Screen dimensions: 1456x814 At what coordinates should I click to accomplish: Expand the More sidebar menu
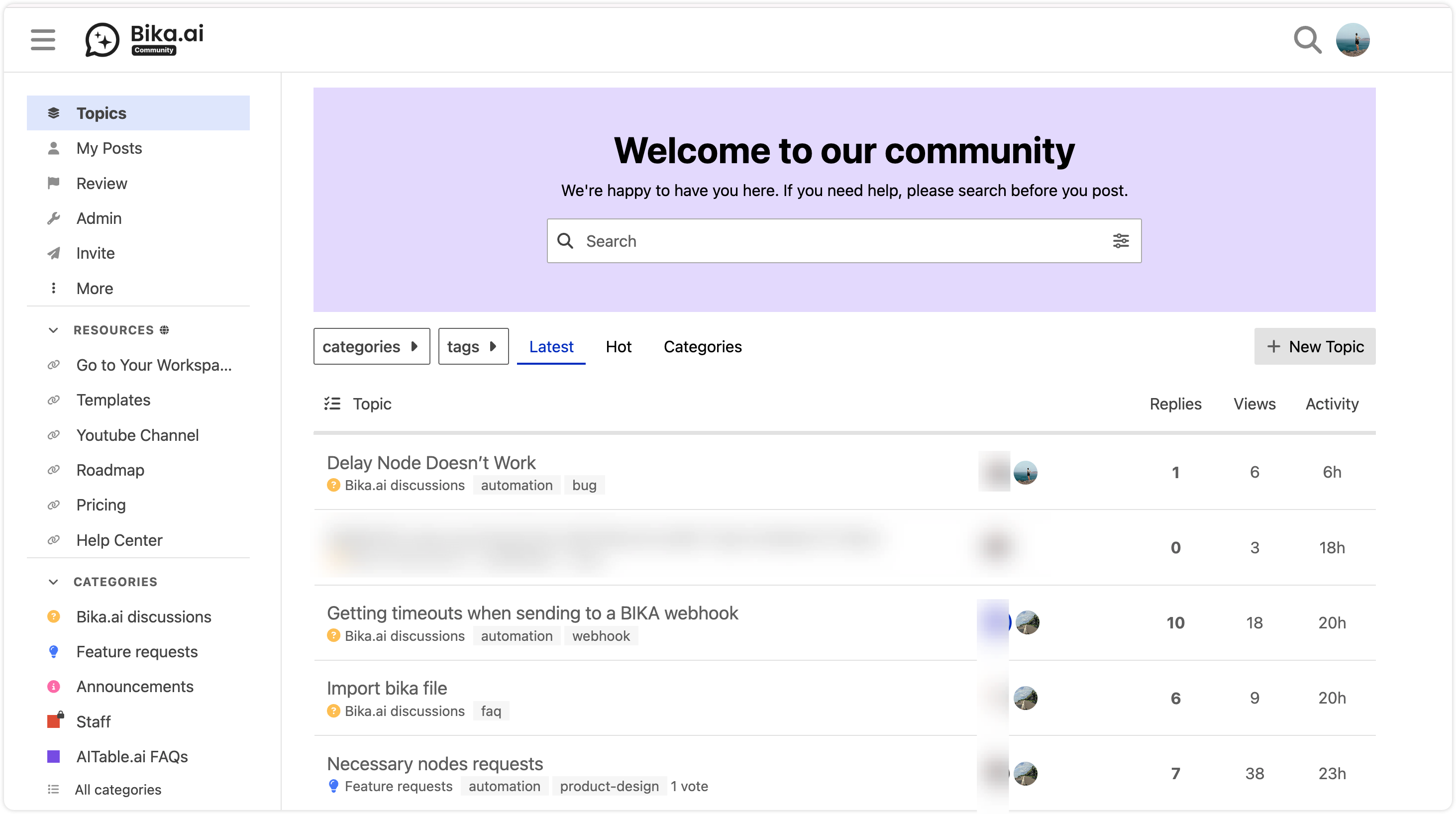(138, 288)
